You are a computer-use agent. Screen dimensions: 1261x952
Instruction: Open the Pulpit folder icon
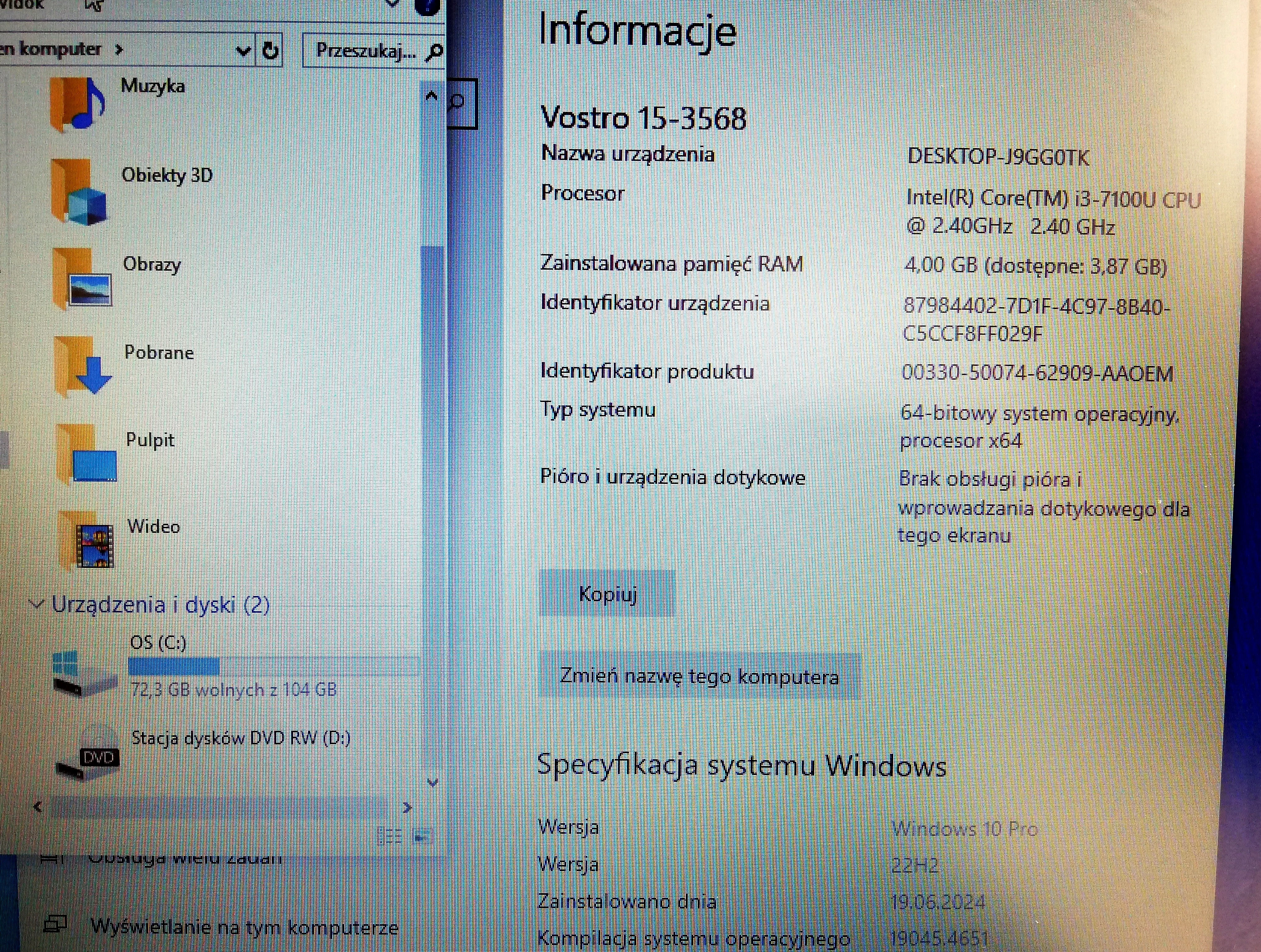(87, 454)
